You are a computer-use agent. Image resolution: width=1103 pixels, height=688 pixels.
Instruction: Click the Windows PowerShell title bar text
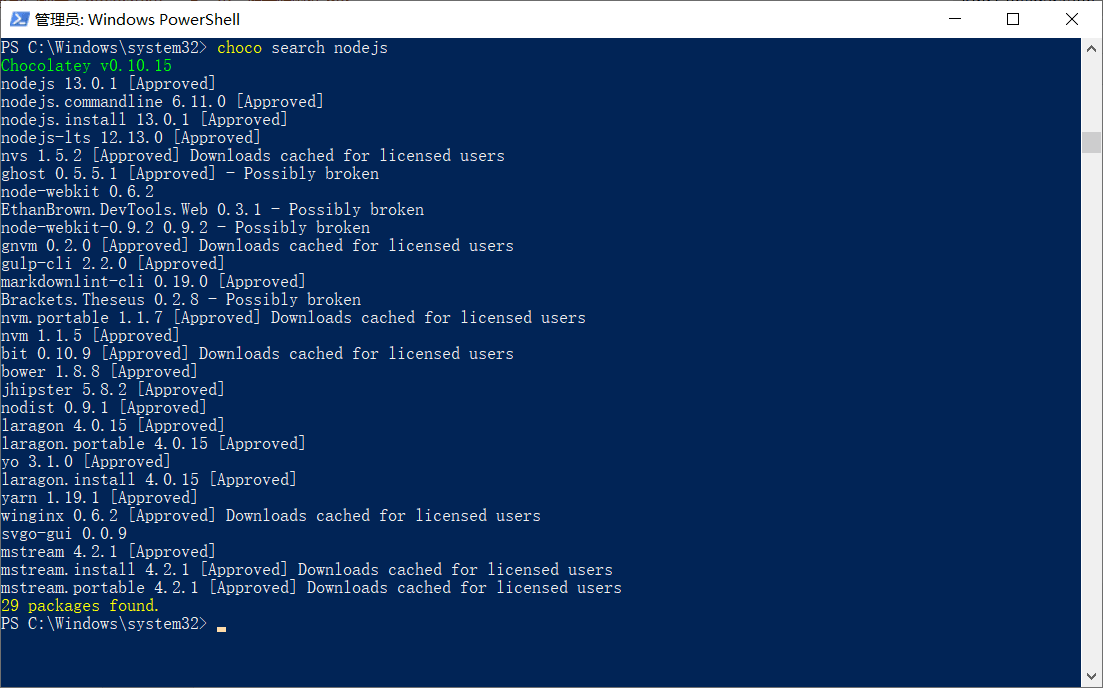pyautogui.click(x=138, y=19)
